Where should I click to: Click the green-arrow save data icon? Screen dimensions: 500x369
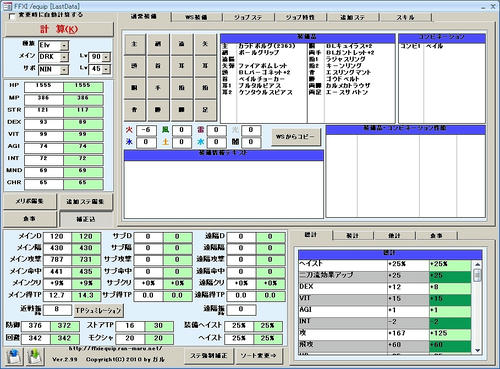(x=35, y=356)
